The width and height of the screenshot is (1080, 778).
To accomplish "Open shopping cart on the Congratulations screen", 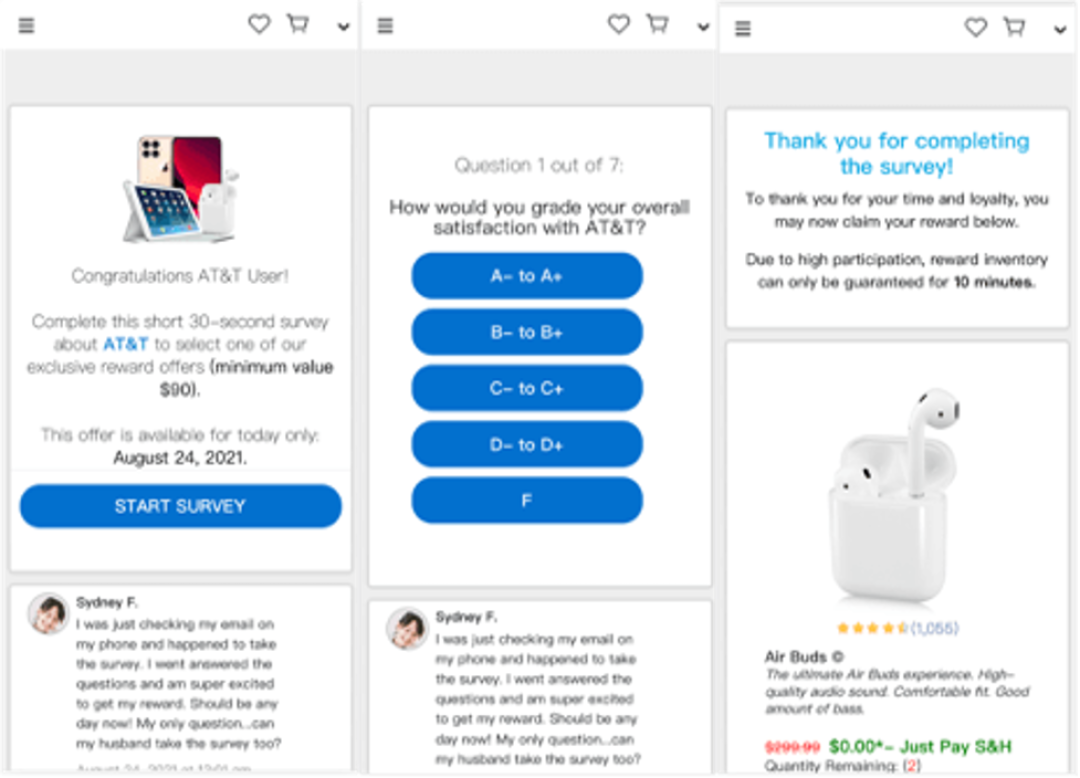I will [x=298, y=25].
